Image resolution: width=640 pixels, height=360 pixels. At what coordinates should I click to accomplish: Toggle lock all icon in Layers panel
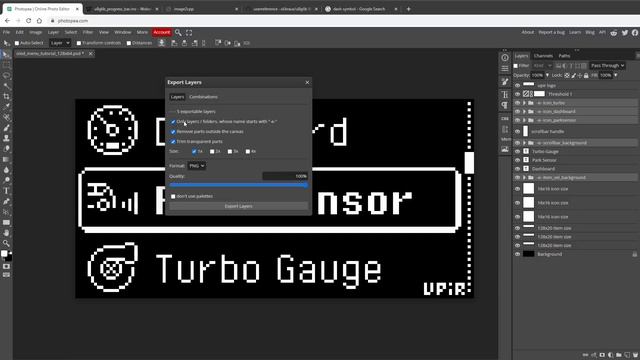coord(586,76)
